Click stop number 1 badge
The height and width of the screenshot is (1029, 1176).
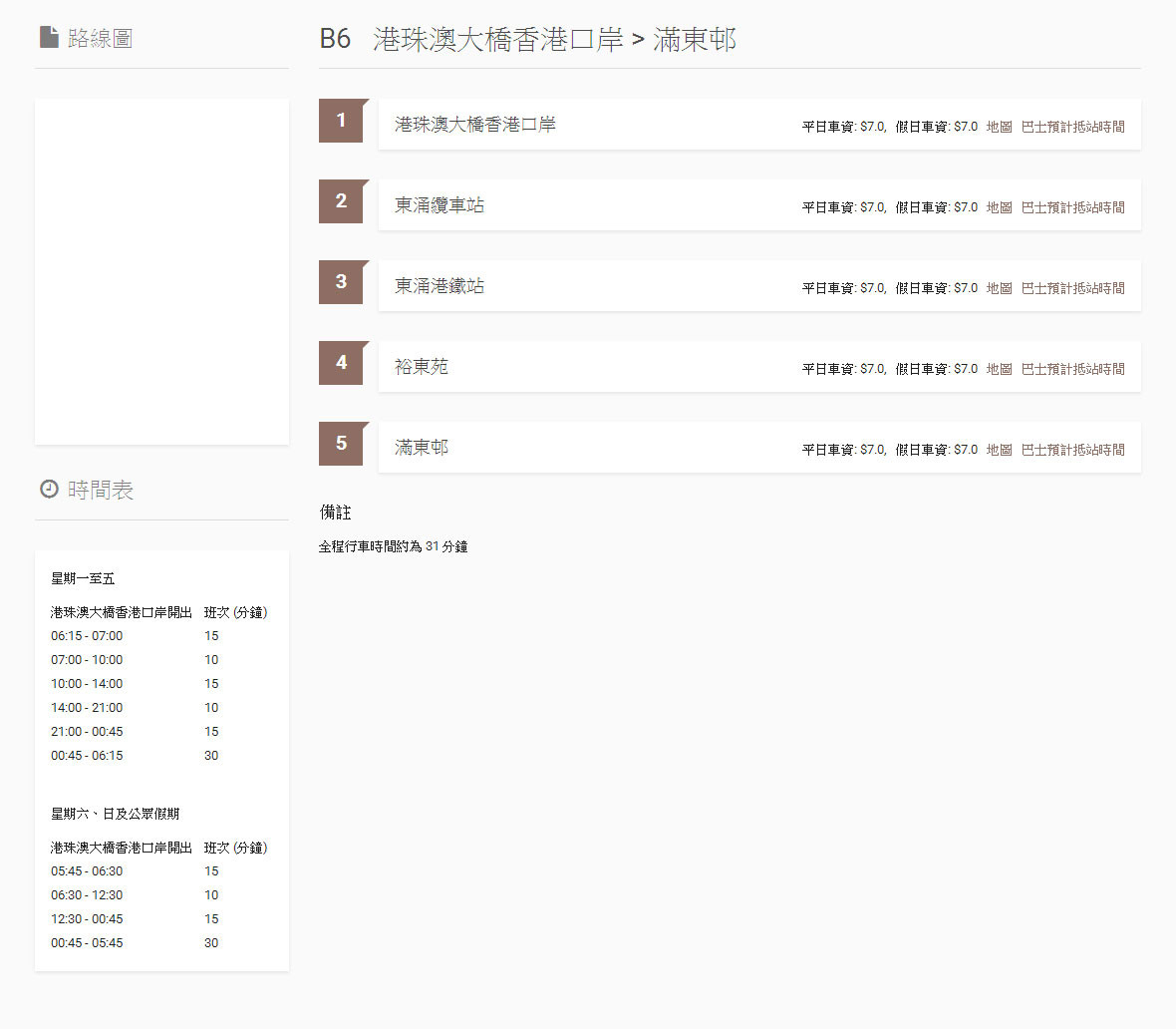coord(341,120)
